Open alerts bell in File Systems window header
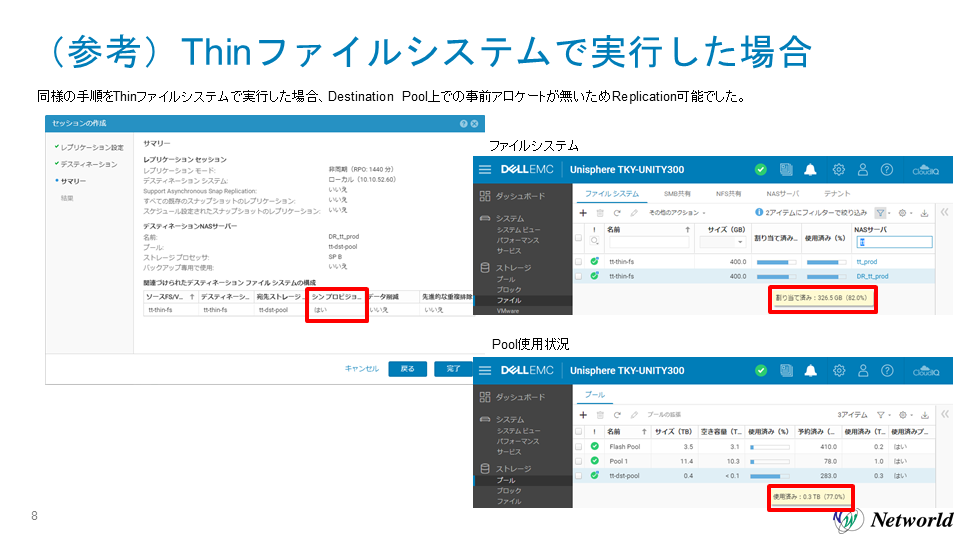 810,170
